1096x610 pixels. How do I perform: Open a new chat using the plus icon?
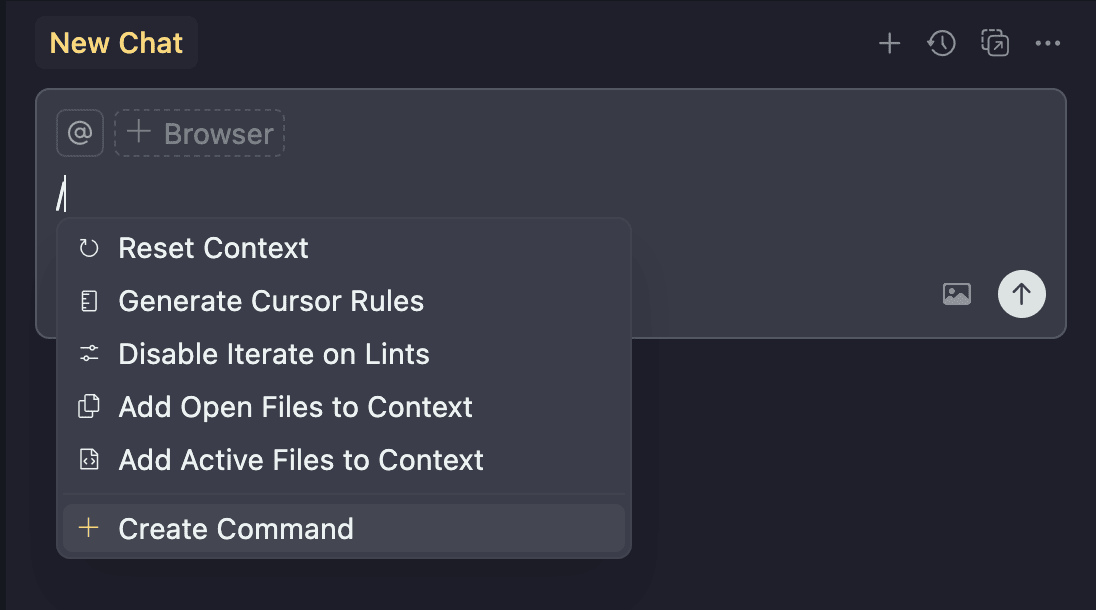889,43
